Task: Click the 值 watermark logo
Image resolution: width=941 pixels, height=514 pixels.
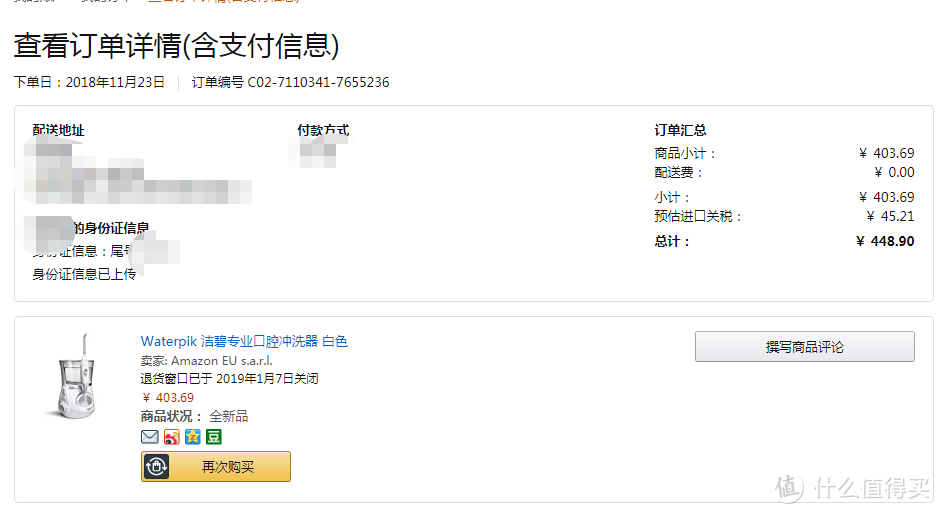Action: (x=790, y=488)
